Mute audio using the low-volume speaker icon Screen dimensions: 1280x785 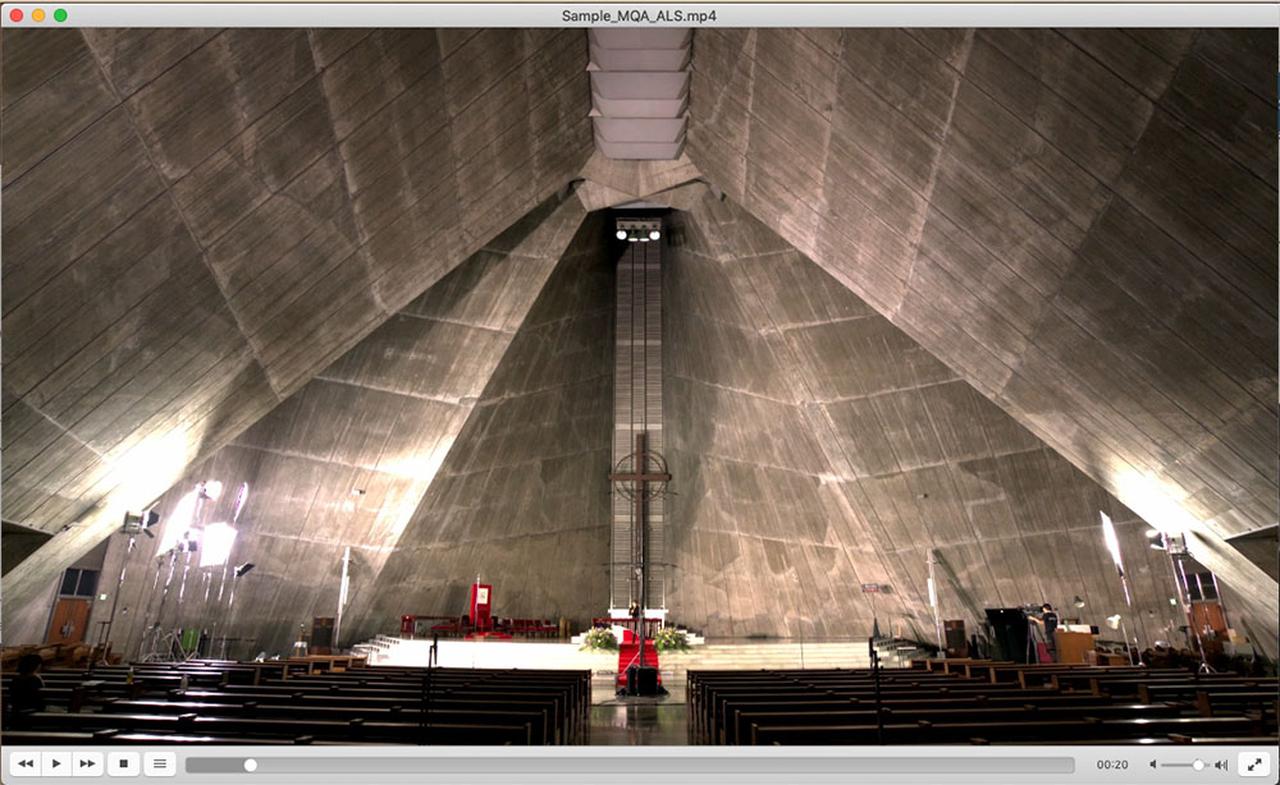1153,765
